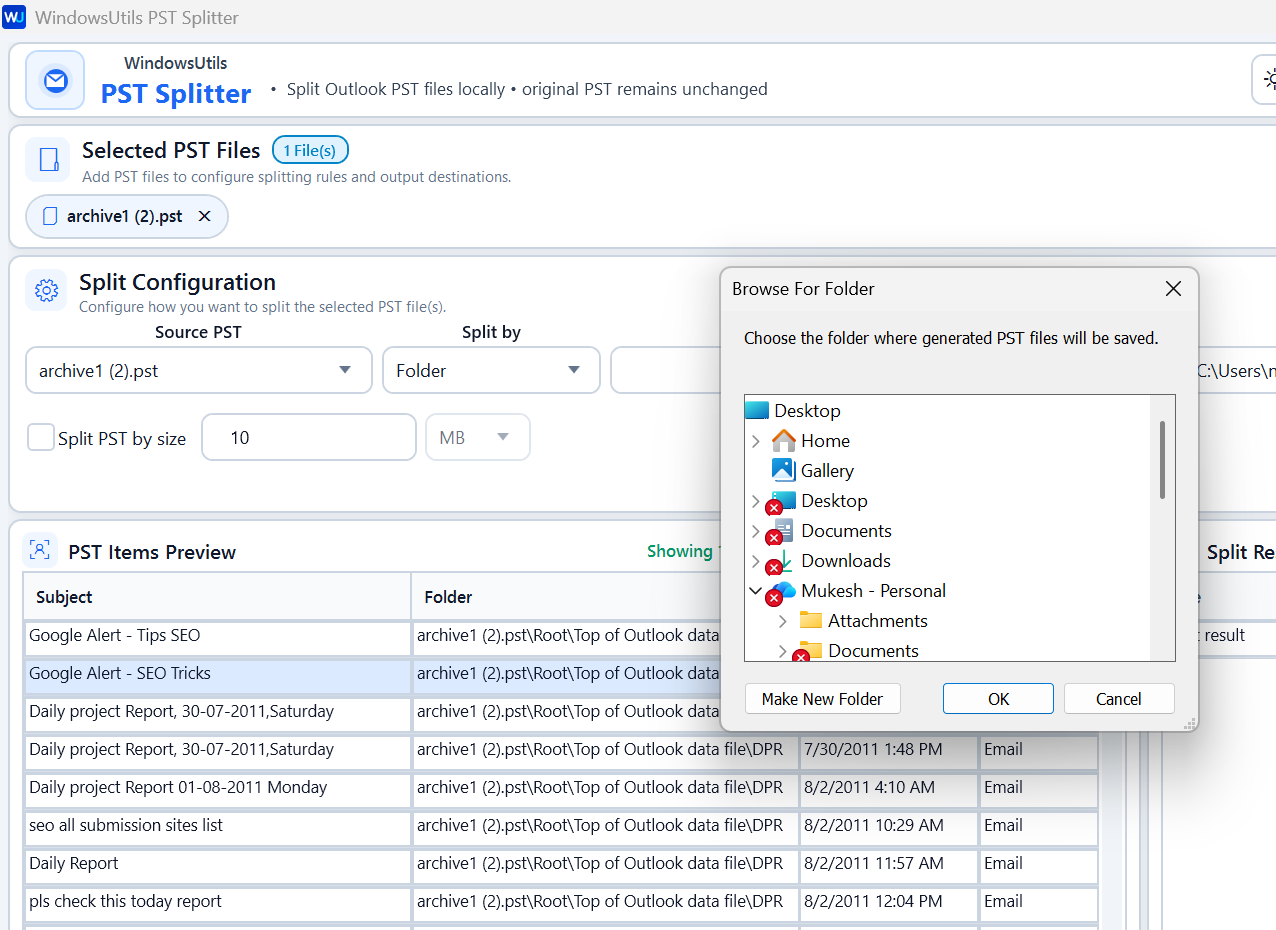
Task: Expand the Documents node above Downloads
Action: click(756, 531)
